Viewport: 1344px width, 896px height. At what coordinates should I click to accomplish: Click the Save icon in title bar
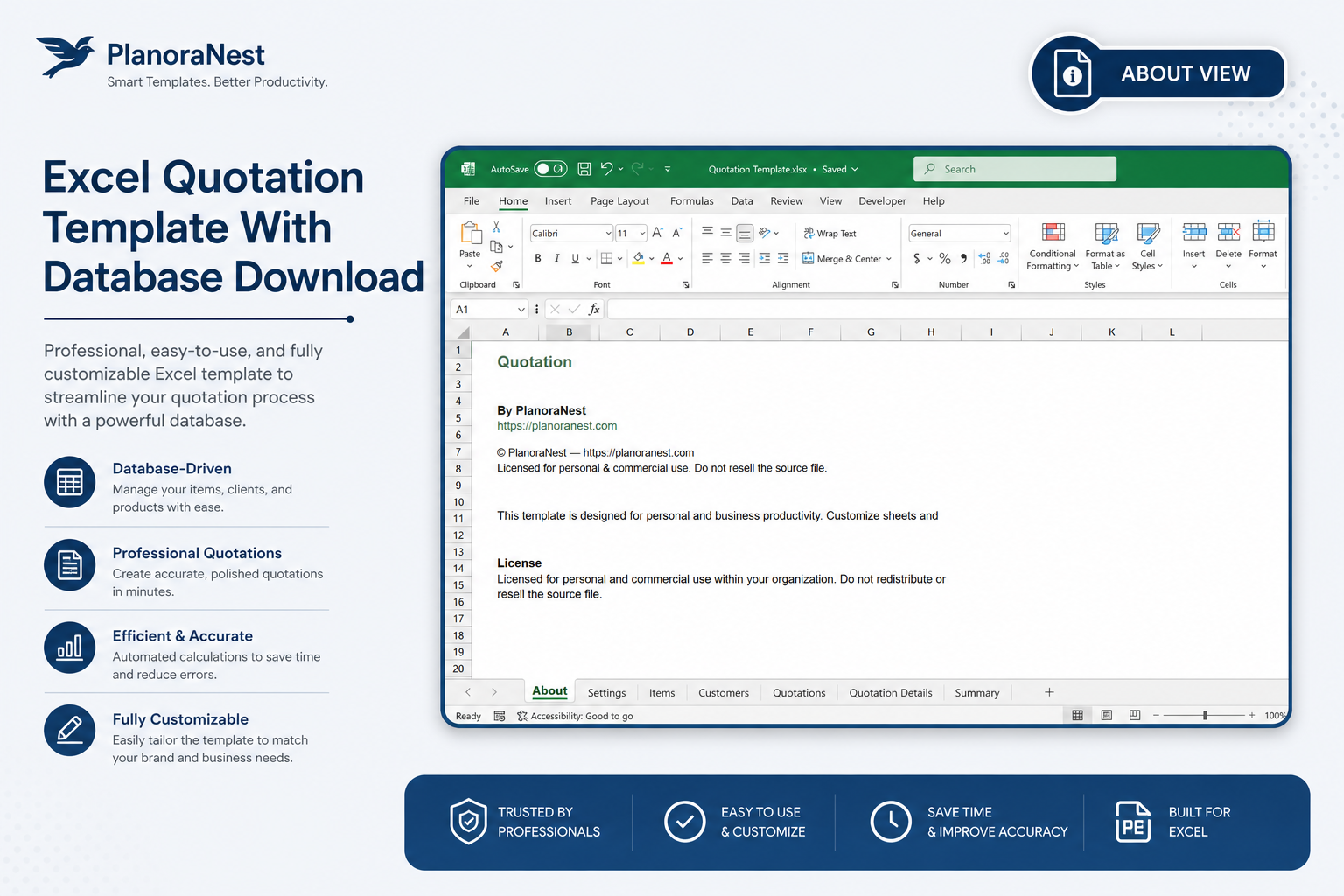tap(584, 169)
